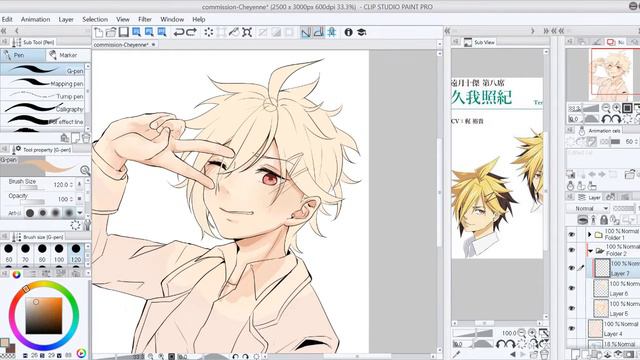The height and width of the screenshot is (360, 640).
Task: Expand Folder 1 in Layer panel
Action: 589,234
